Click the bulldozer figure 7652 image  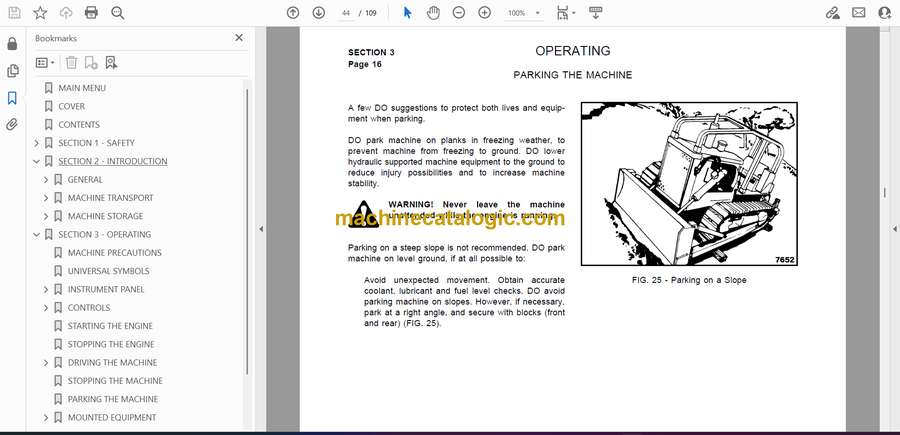(x=689, y=184)
